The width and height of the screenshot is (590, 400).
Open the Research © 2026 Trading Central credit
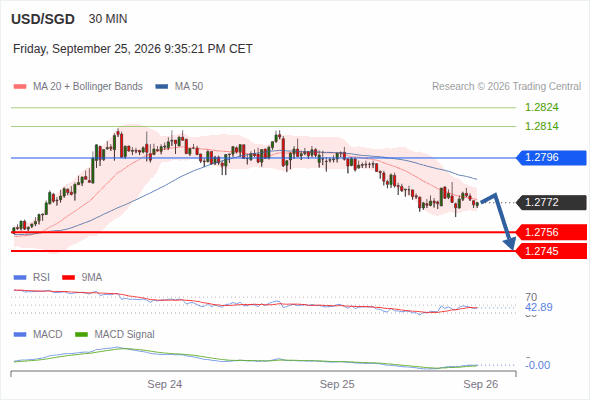point(506,87)
